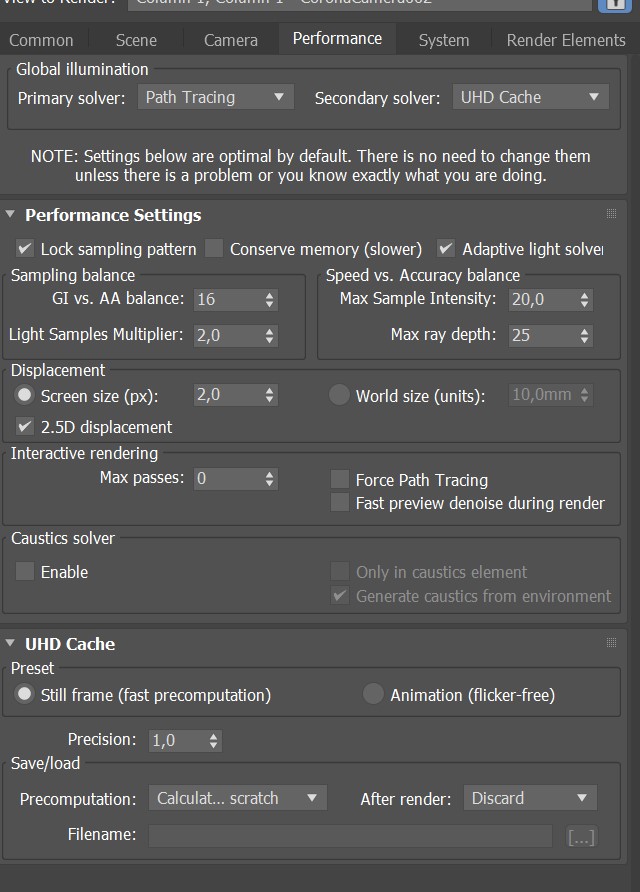Click Max ray depth spinner arrows

pyautogui.click(x=584, y=336)
